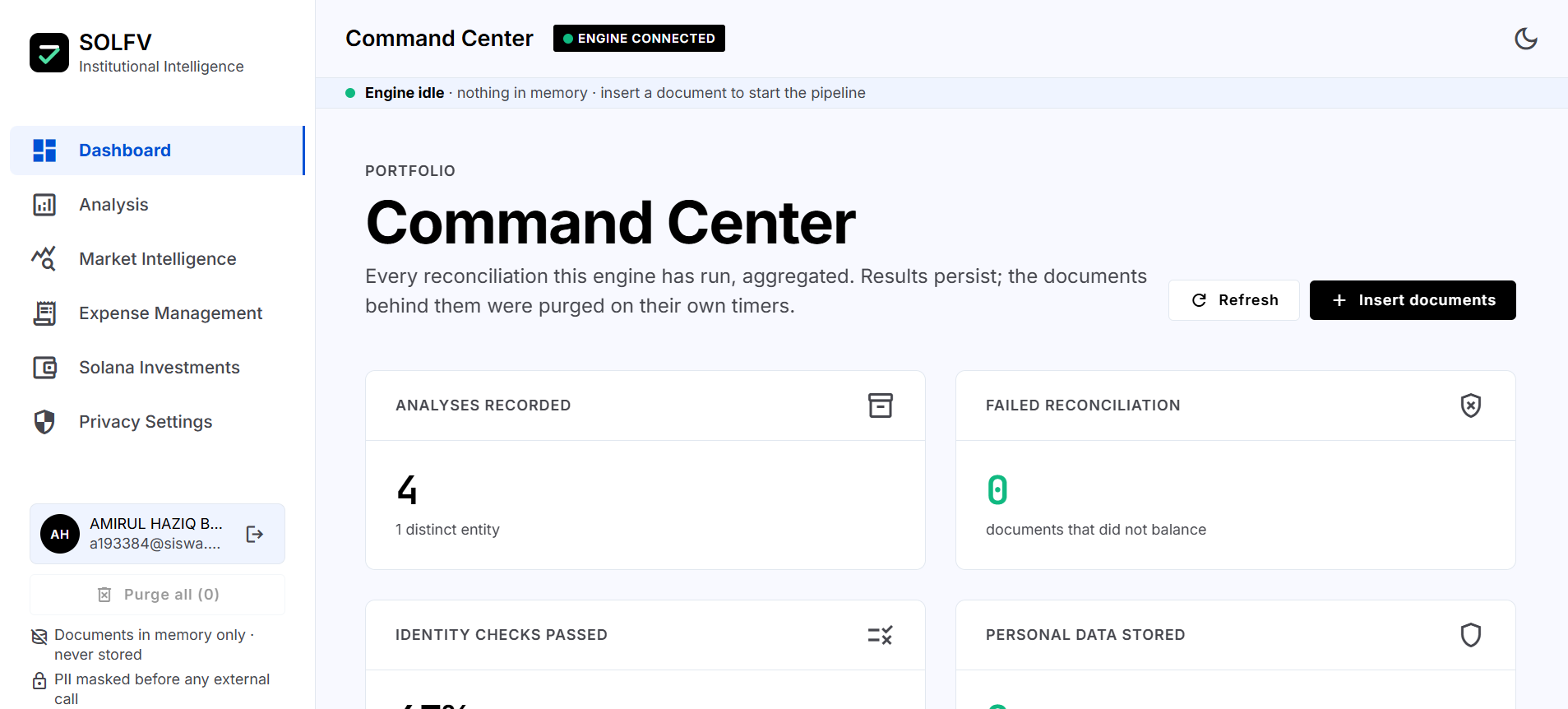Viewport: 1568px width, 709px height.
Task: Click the AH user avatar
Action: (x=60, y=534)
